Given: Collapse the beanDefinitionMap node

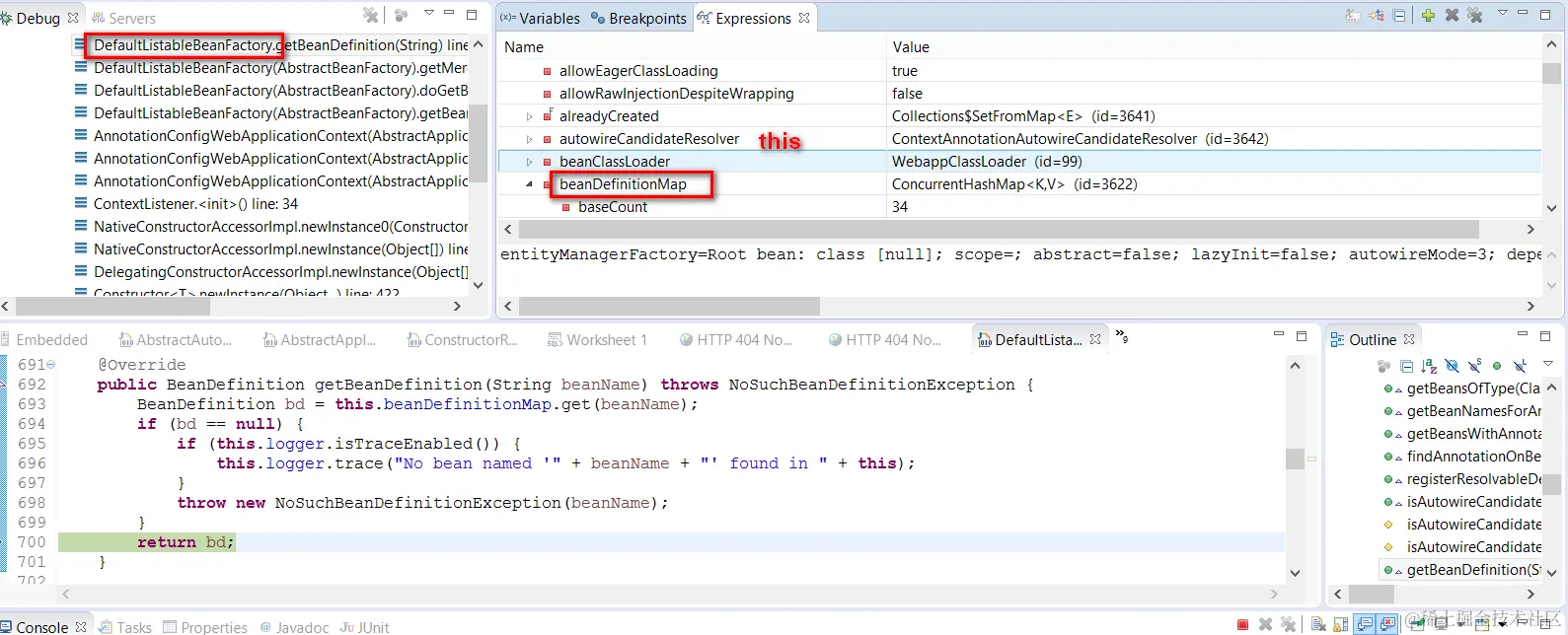Looking at the screenshot, I should pos(530,184).
